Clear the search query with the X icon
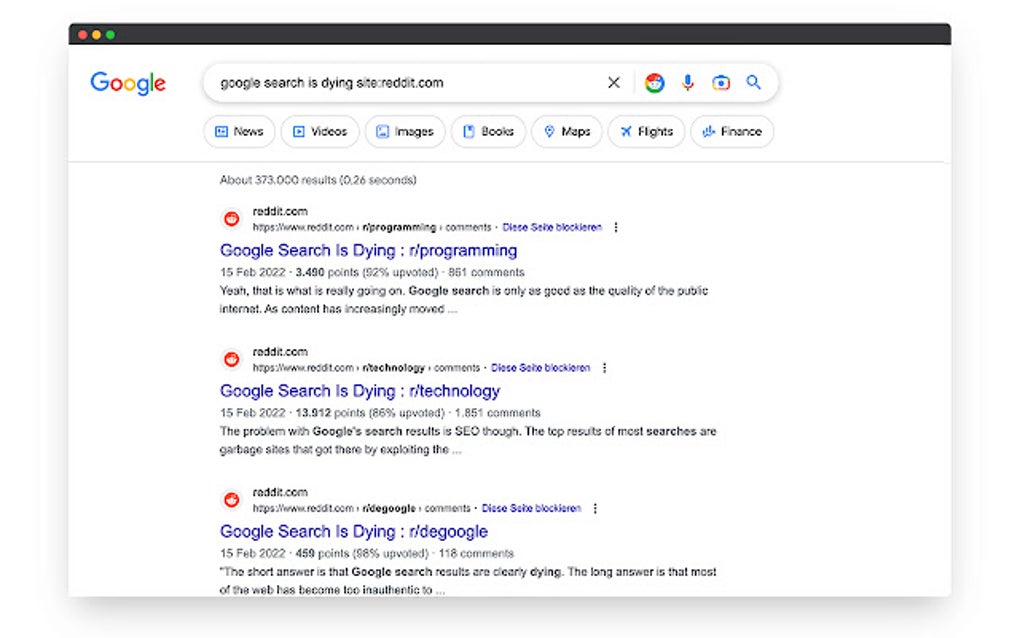 613,83
